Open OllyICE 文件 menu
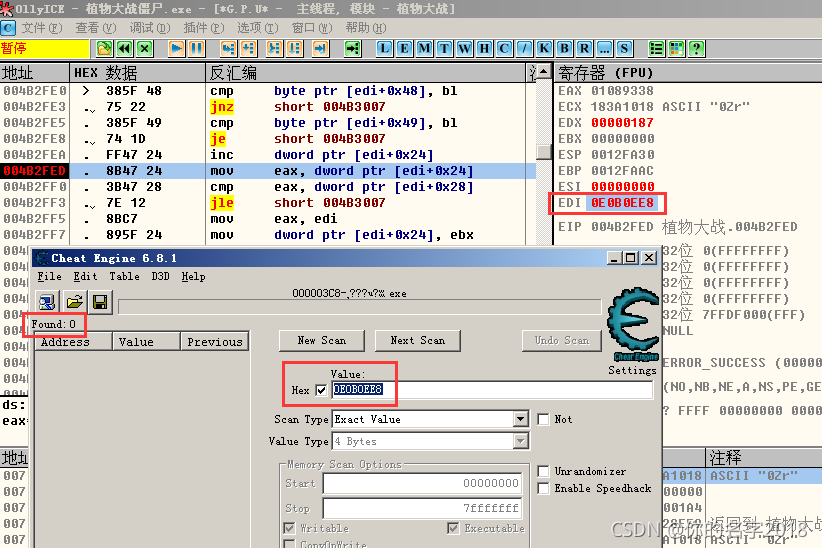 41,27
